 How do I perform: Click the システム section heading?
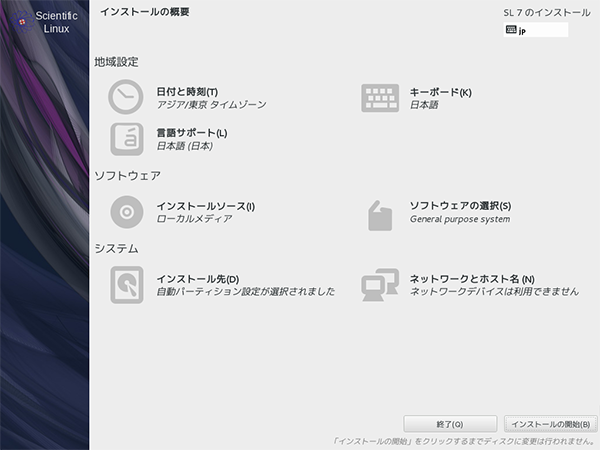click(x=116, y=249)
